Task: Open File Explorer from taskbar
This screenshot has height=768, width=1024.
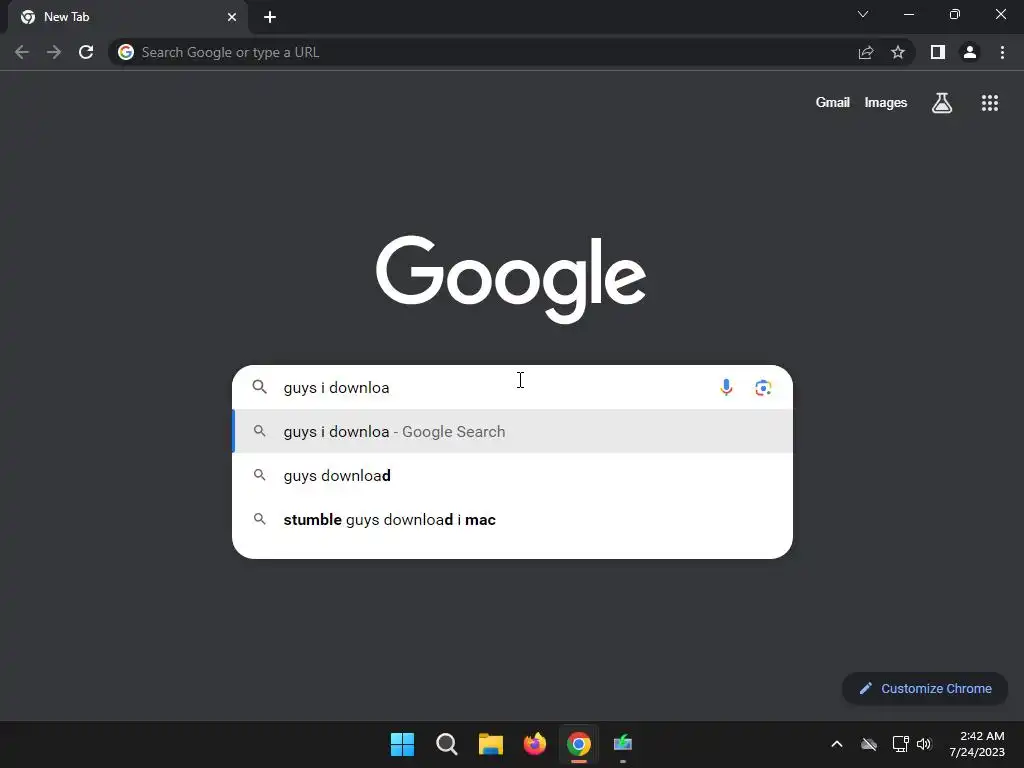Action: [x=490, y=744]
